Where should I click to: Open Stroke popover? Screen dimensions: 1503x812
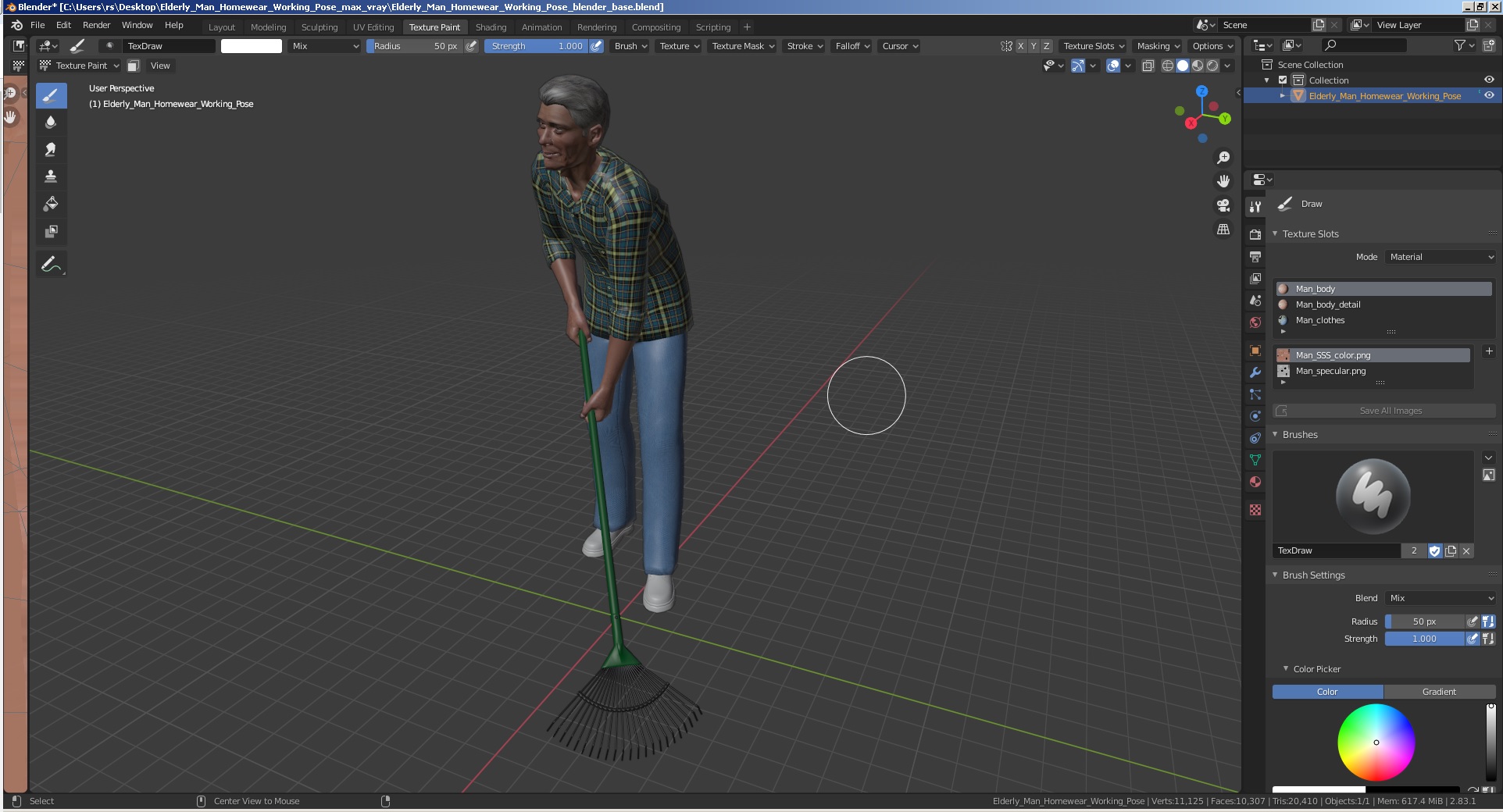point(805,46)
